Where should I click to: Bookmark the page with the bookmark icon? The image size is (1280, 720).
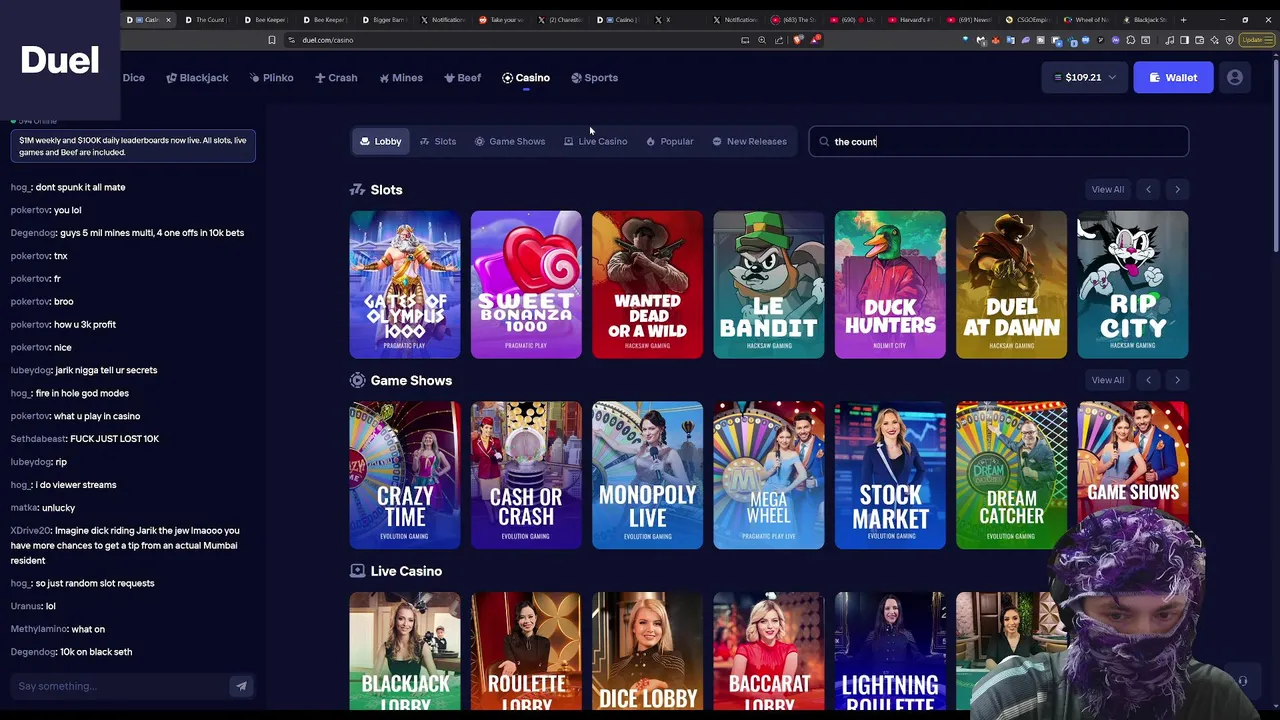pos(271,40)
